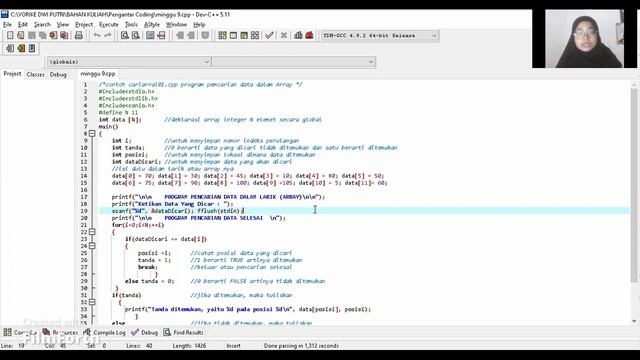This screenshot has width=640, height=360.
Task: Click the Goto function toolbar icon
Action: (150, 36)
